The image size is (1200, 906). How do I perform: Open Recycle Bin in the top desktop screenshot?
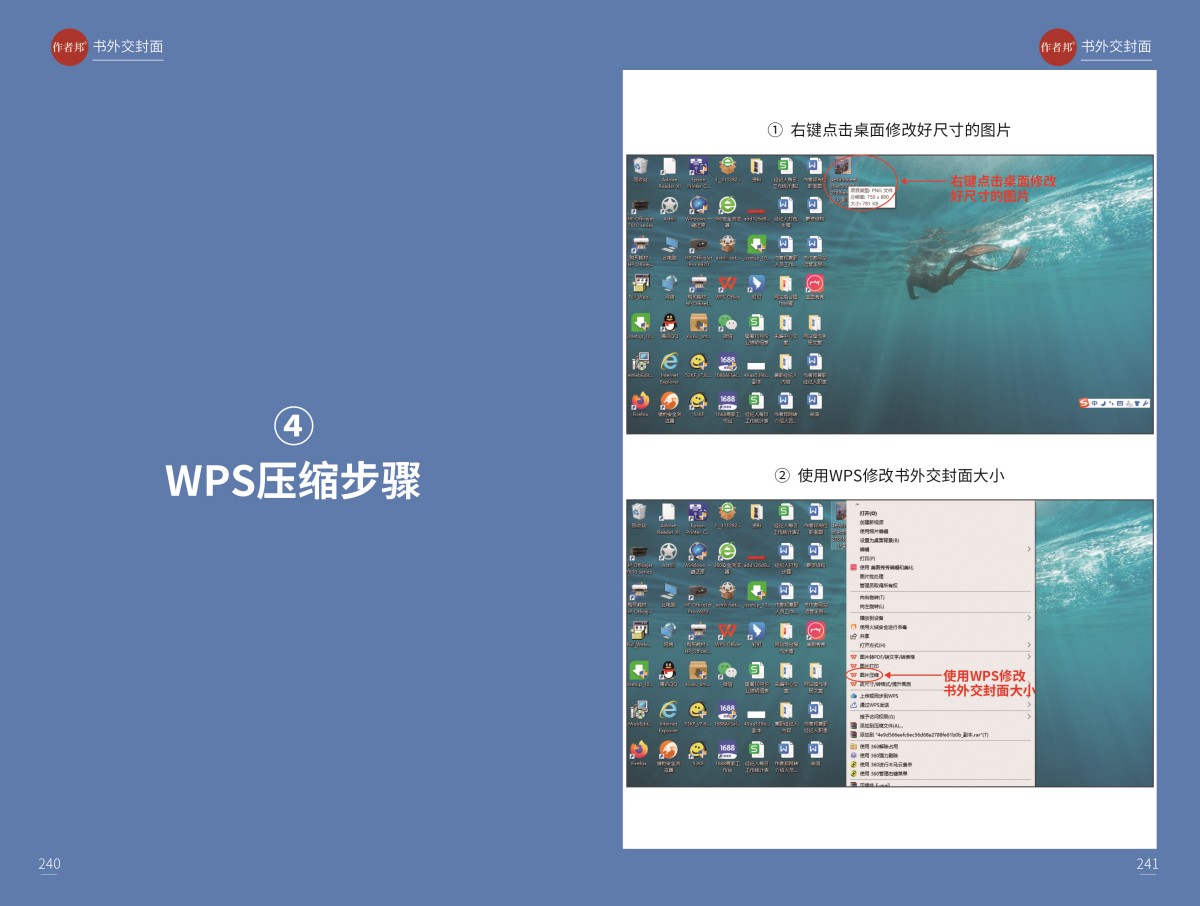click(640, 167)
